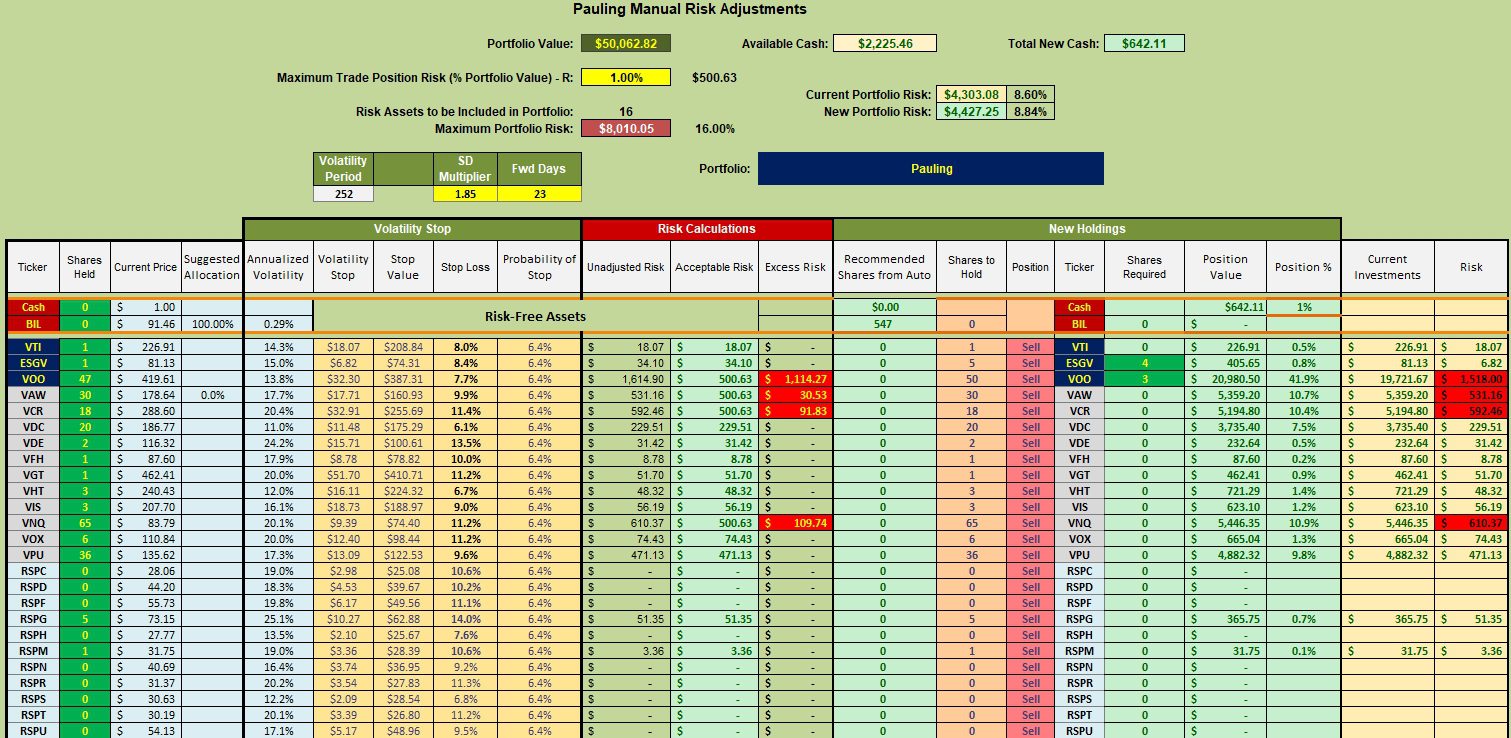Select VOO position percent 41.9%
1511x738 pixels.
pos(1304,379)
